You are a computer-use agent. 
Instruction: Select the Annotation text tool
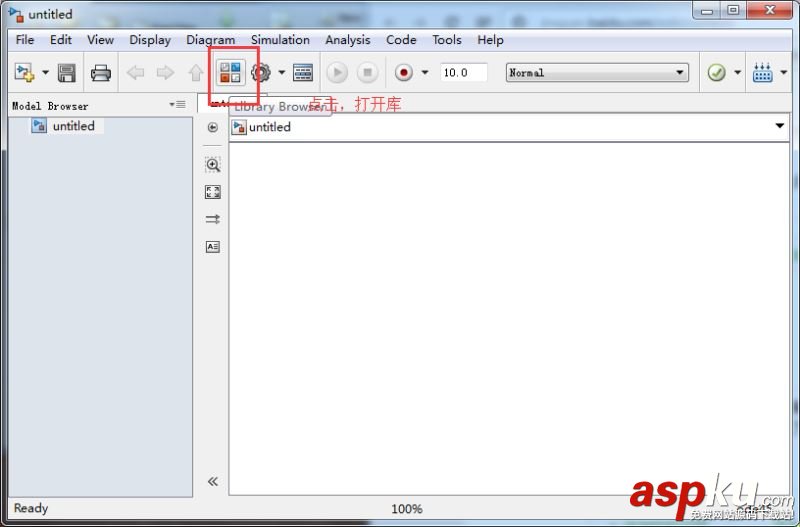(x=213, y=247)
